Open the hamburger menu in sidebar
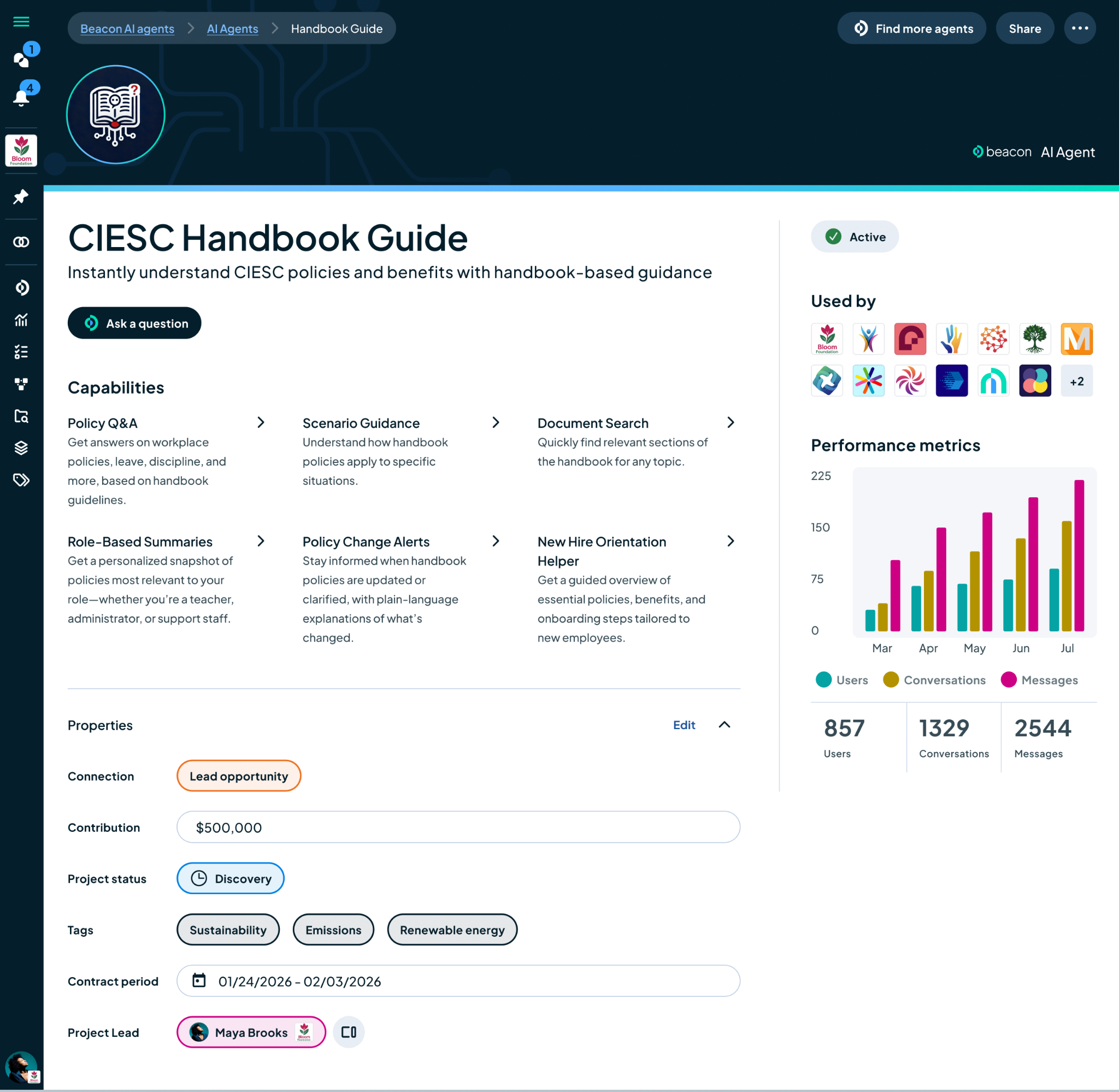The height and width of the screenshot is (1092, 1119). point(21,22)
